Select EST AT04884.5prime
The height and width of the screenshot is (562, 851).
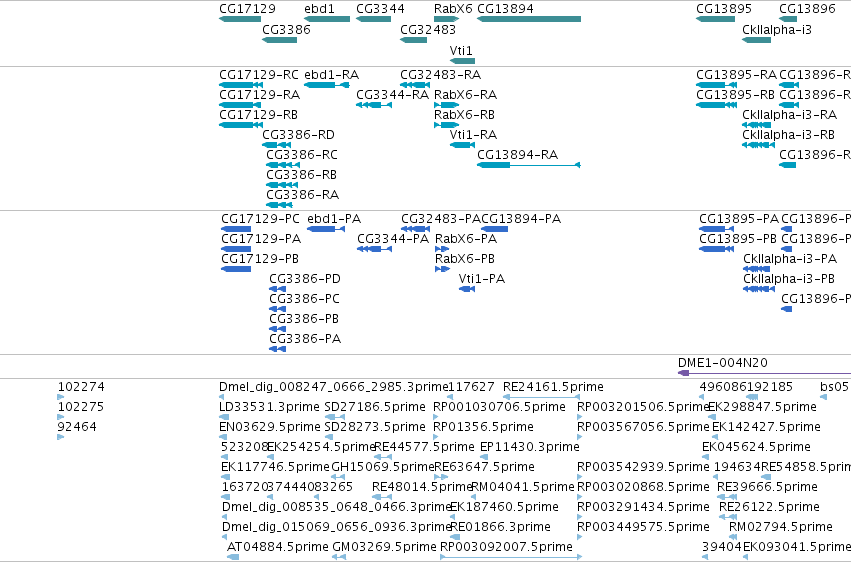click(233, 557)
